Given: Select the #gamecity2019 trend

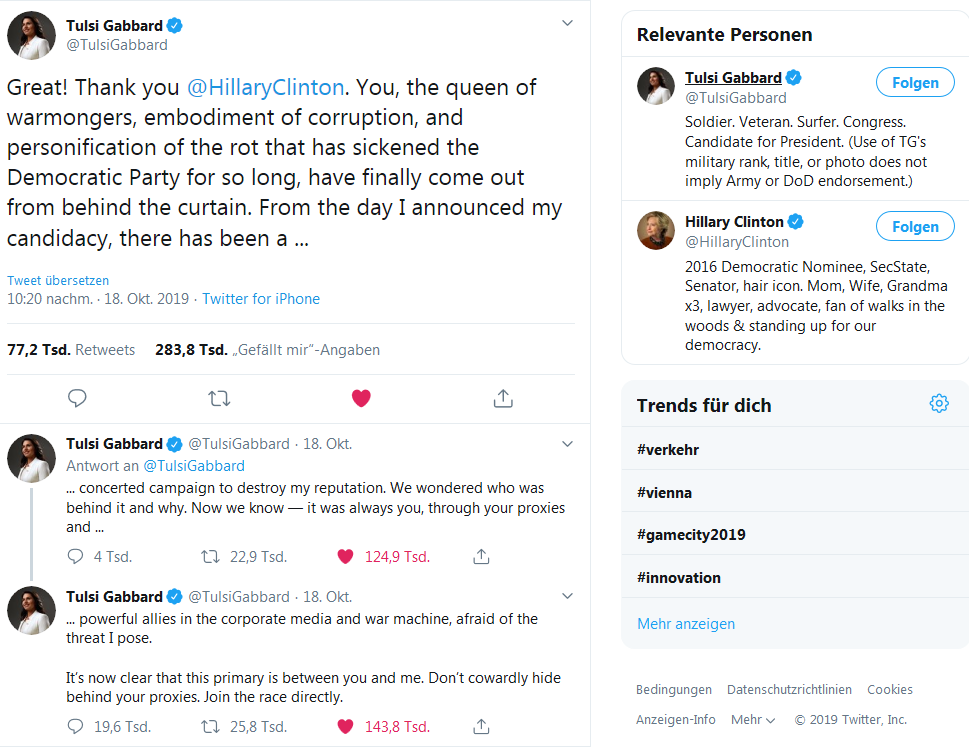Looking at the screenshot, I should (x=691, y=534).
